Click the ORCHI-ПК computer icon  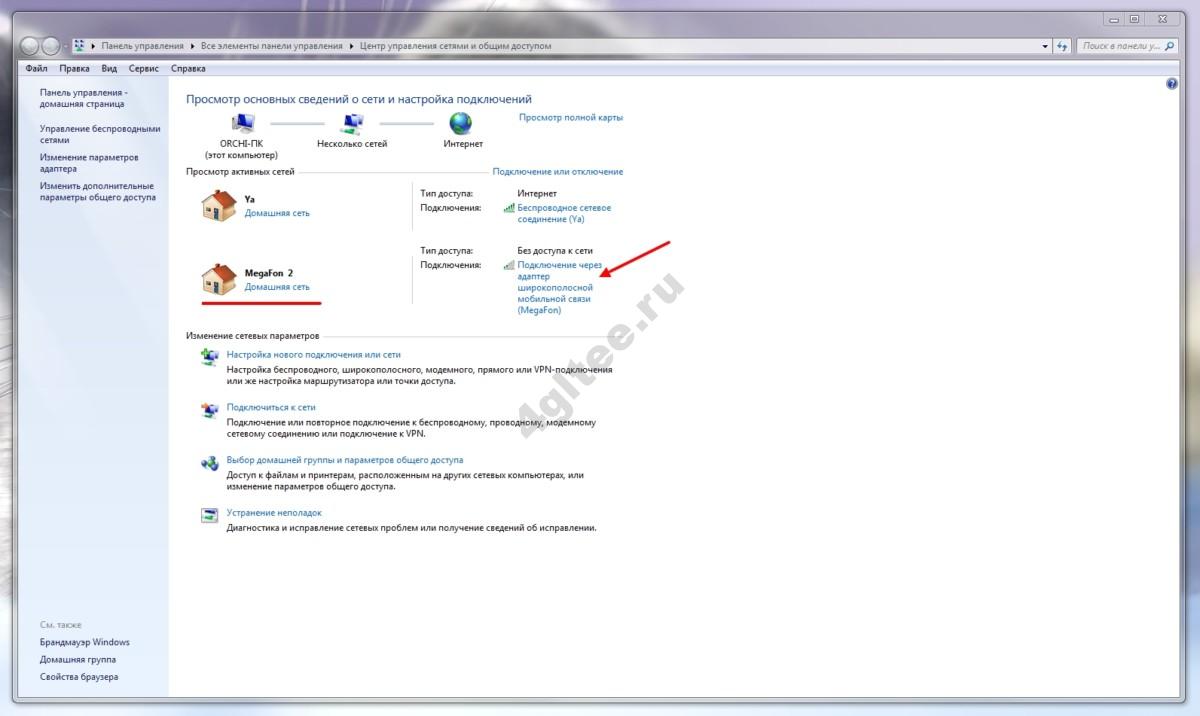pyautogui.click(x=242, y=123)
